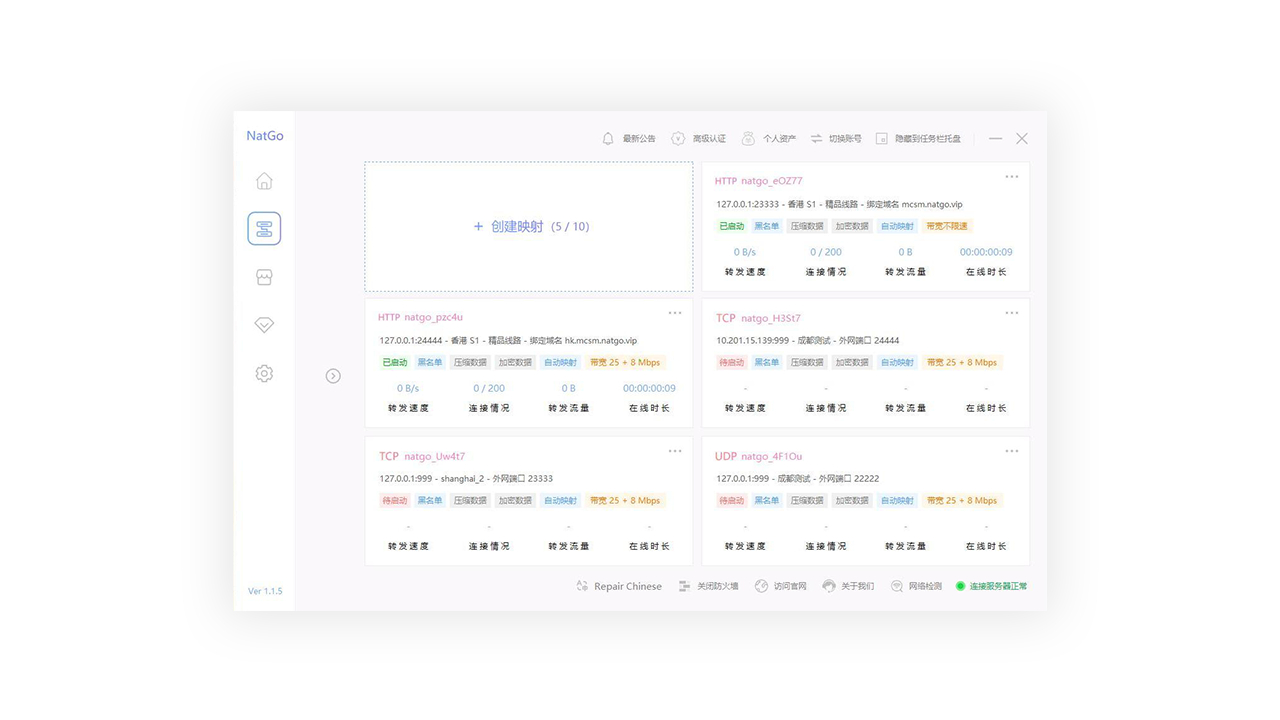The height and width of the screenshot is (720, 1280).
Task: Open the store icon in sidebar
Action: point(264,277)
